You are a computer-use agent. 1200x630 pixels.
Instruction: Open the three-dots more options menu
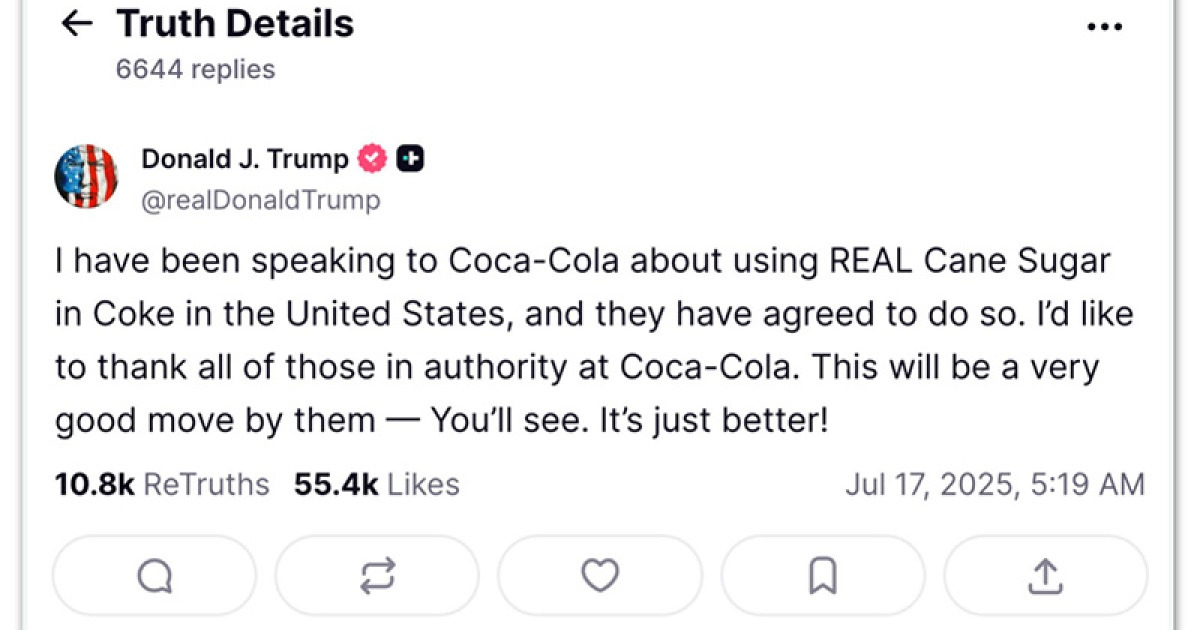point(1105,27)
